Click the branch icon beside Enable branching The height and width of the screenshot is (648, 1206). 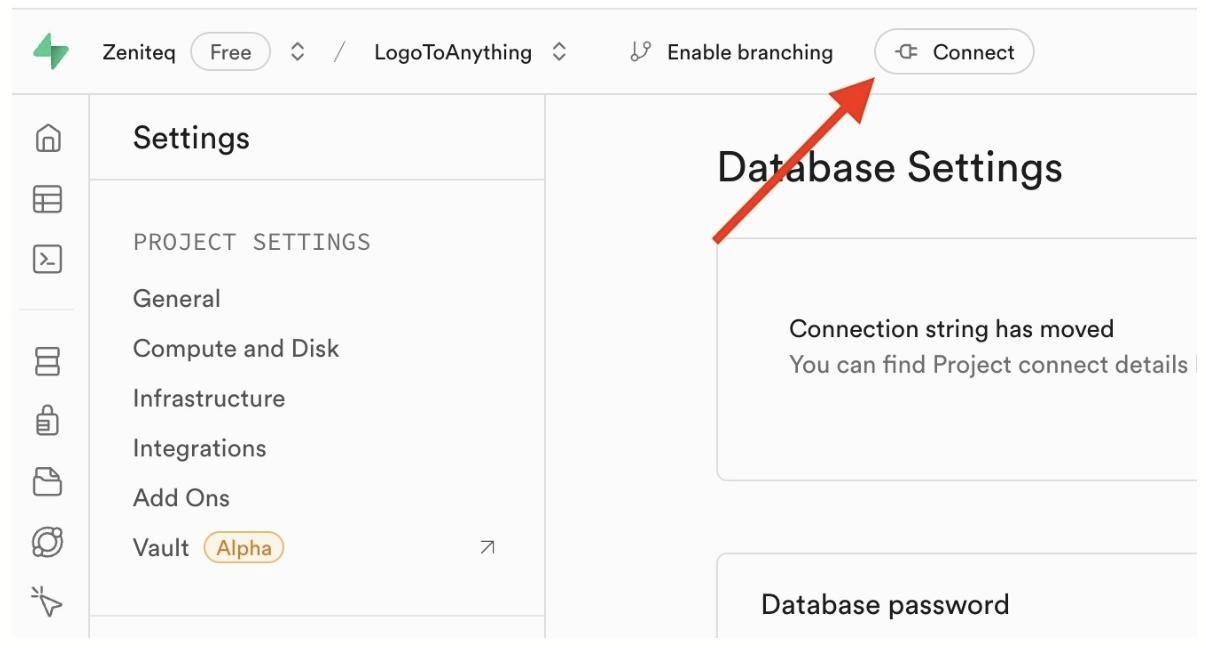641,52
